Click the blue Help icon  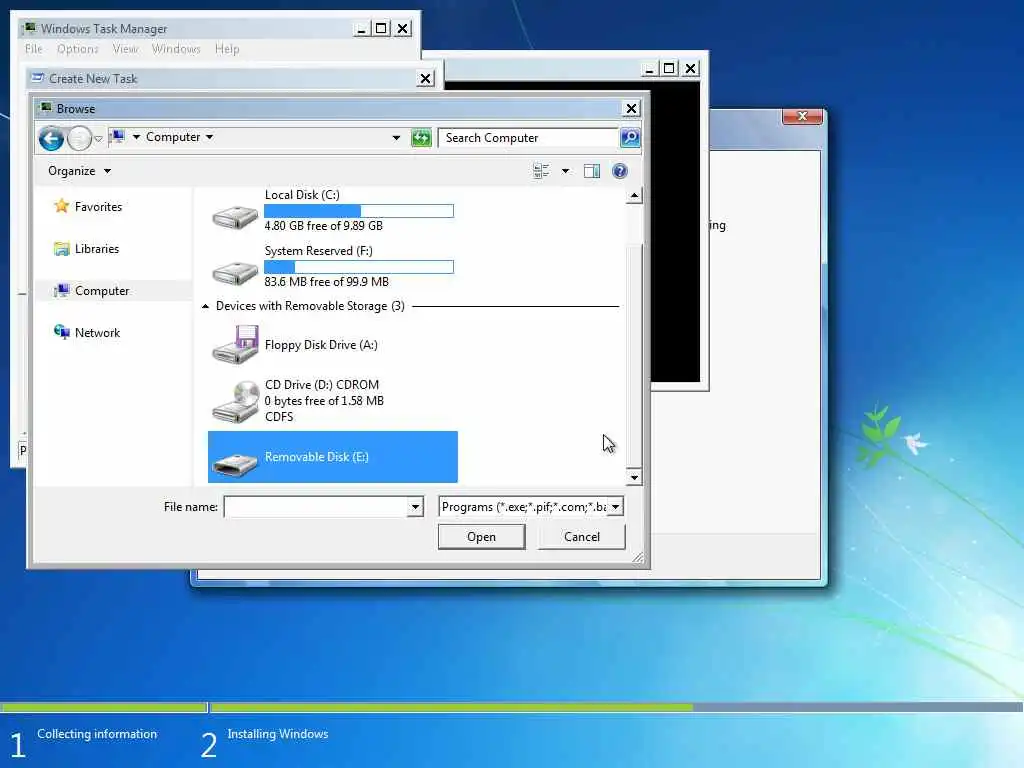coord(620,171)
